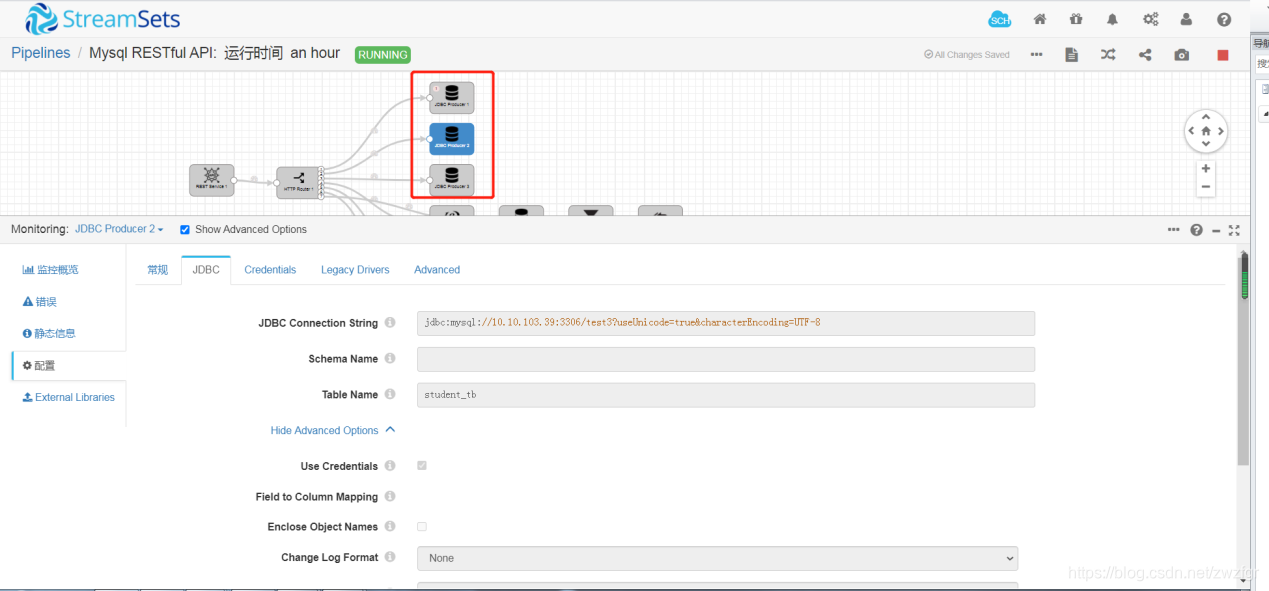This screenshot has height=591, width=1269.
Task: Zoom in the canvas with plus
Action: tap(1206, 169)
